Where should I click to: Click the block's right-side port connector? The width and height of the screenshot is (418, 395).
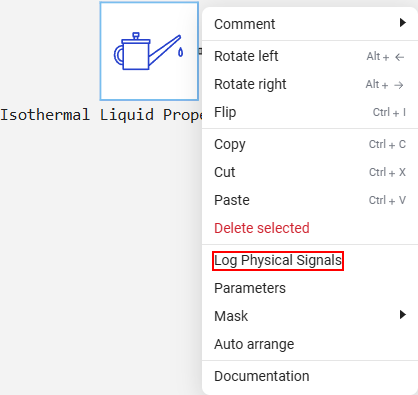(200, 51)
